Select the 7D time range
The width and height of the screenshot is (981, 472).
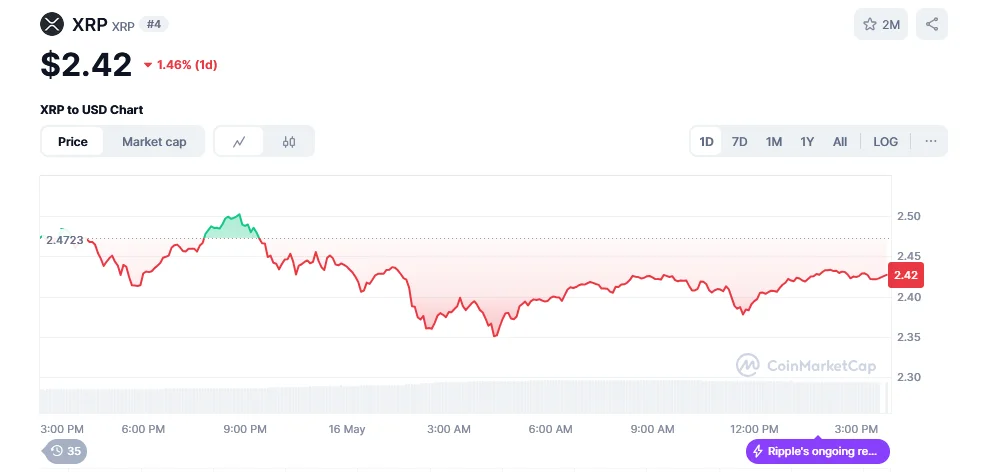pos(739,142)
